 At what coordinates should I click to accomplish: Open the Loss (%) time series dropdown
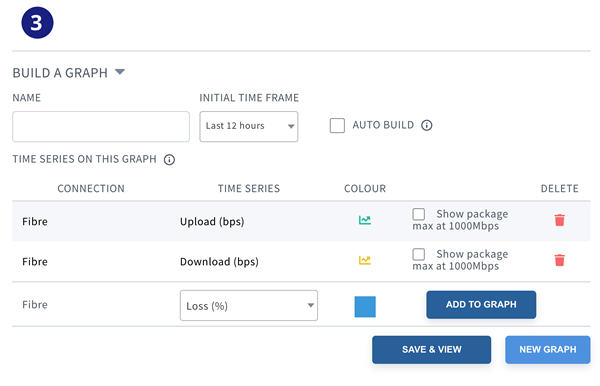point(249,306)
